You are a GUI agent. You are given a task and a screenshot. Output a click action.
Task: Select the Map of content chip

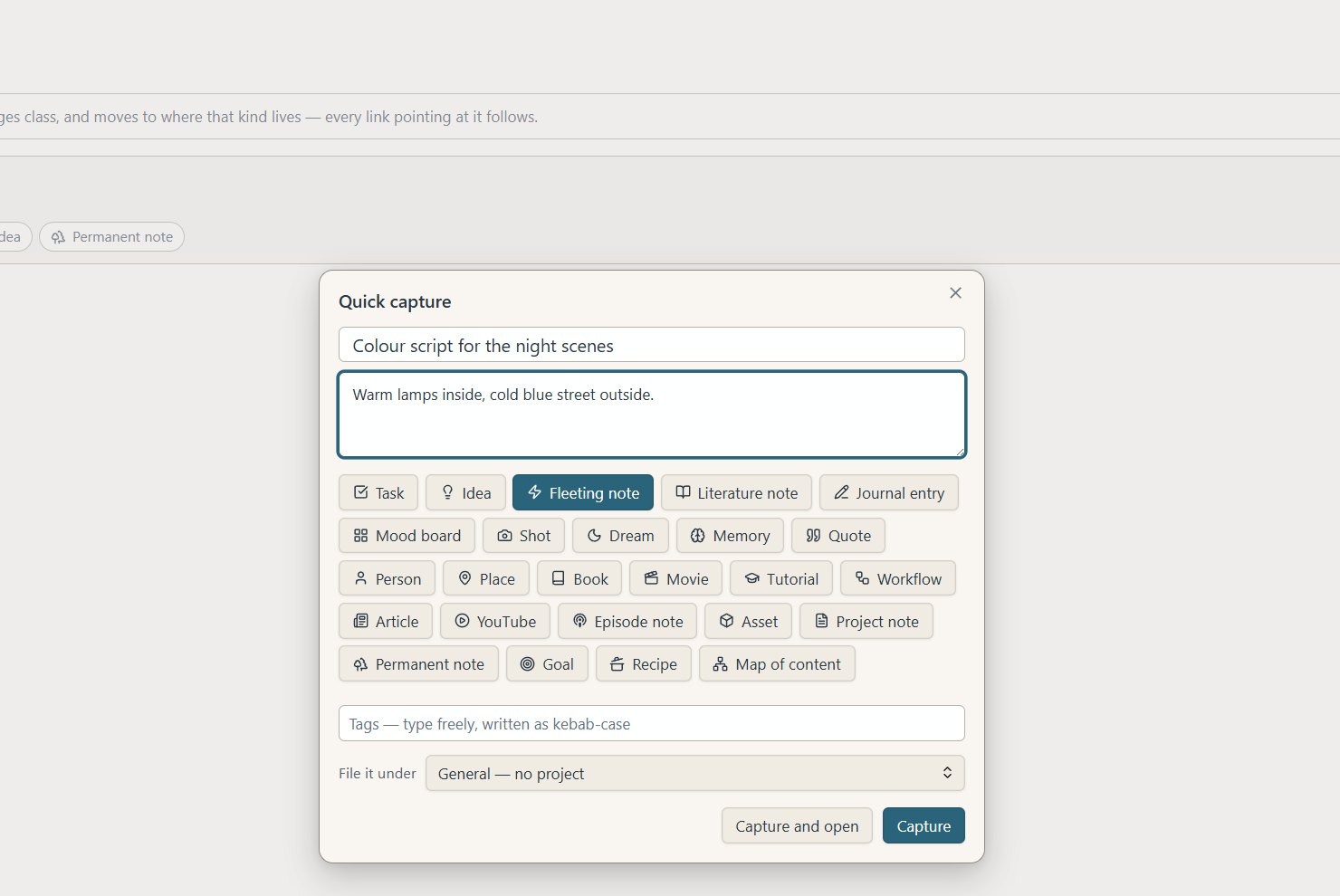[x=777, y=663]
